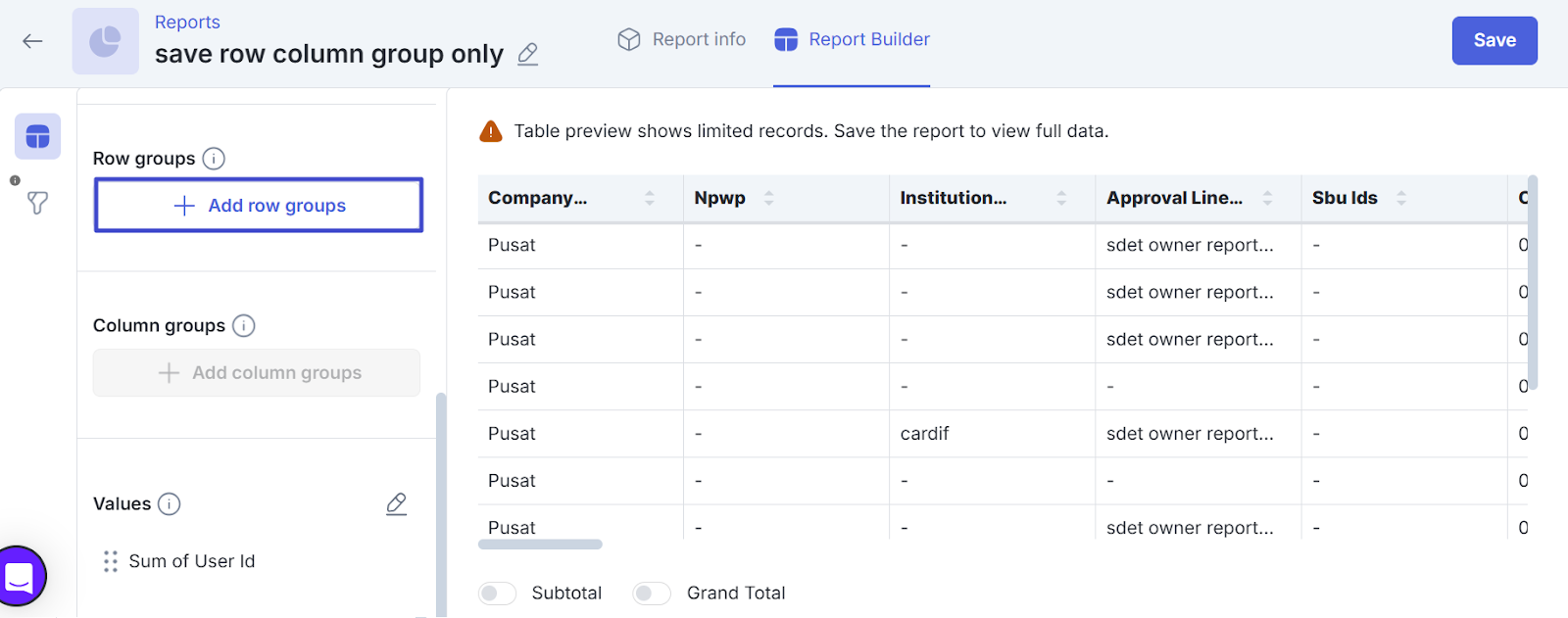Enable the Subtotal toggle
The width and height of the screenshot is (1568, 618).
click(497, 594)
